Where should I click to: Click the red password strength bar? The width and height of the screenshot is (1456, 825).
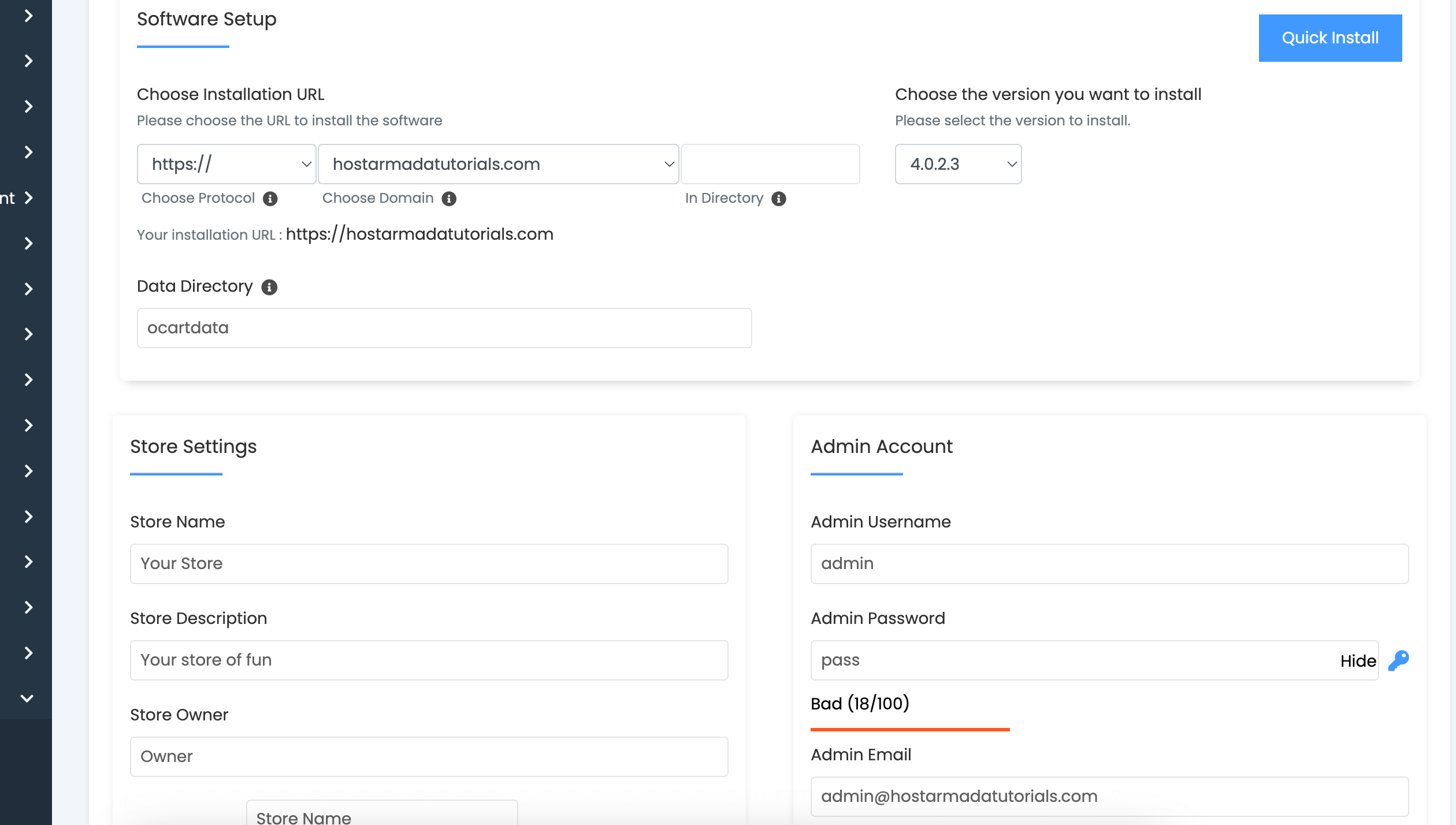[x=910, y=730]
